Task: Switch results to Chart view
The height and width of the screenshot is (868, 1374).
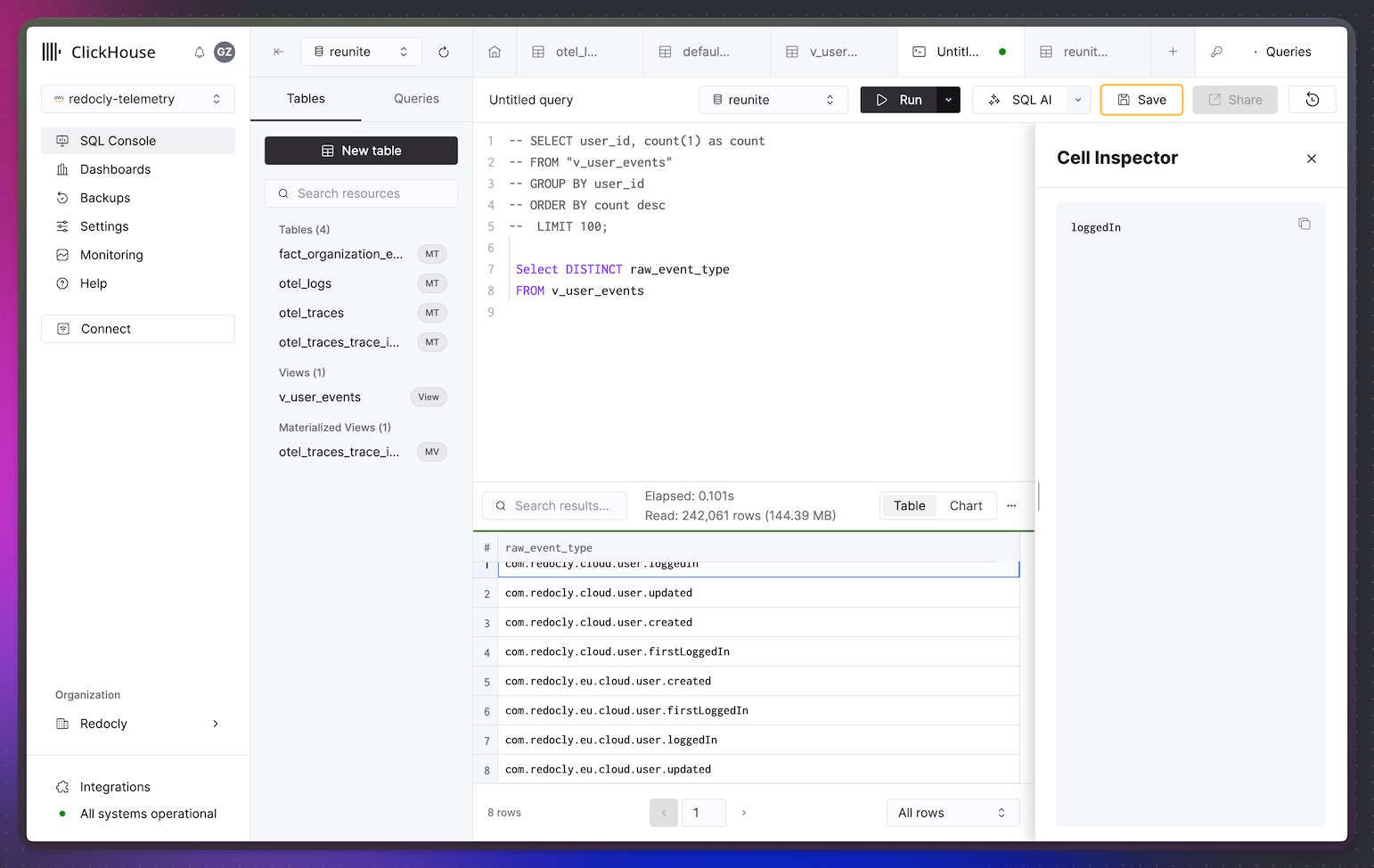Action: coord(966,505)
